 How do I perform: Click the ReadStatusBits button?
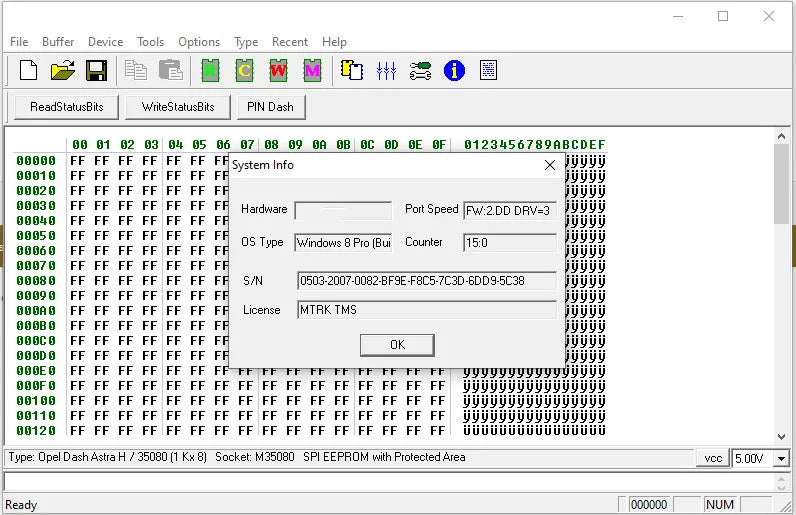pos(66,107)
